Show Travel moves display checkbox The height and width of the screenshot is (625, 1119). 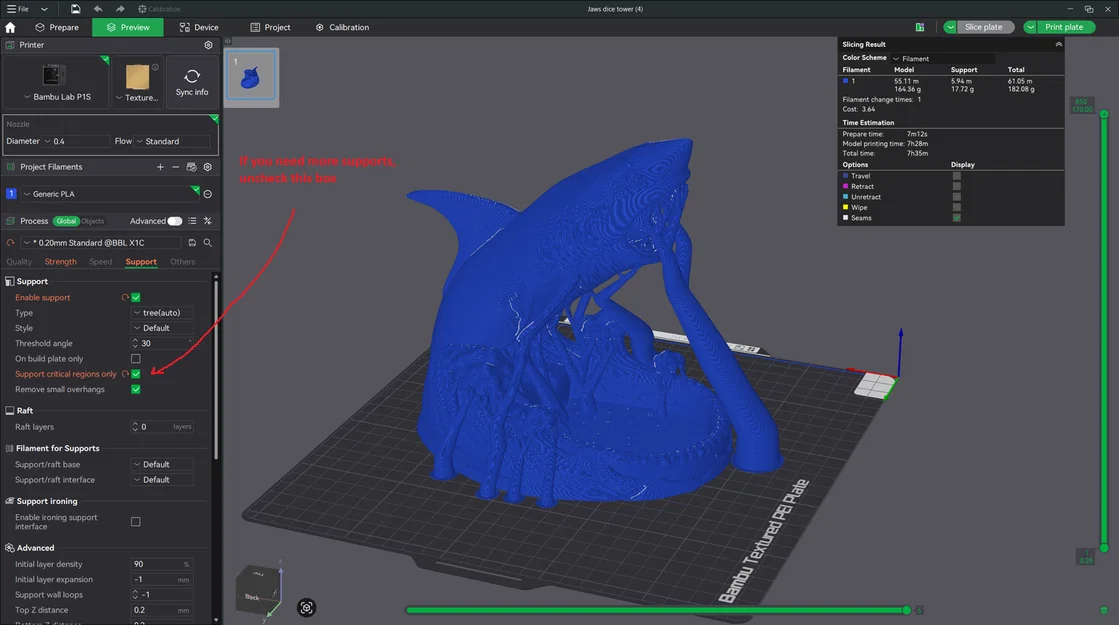(956, 176)
